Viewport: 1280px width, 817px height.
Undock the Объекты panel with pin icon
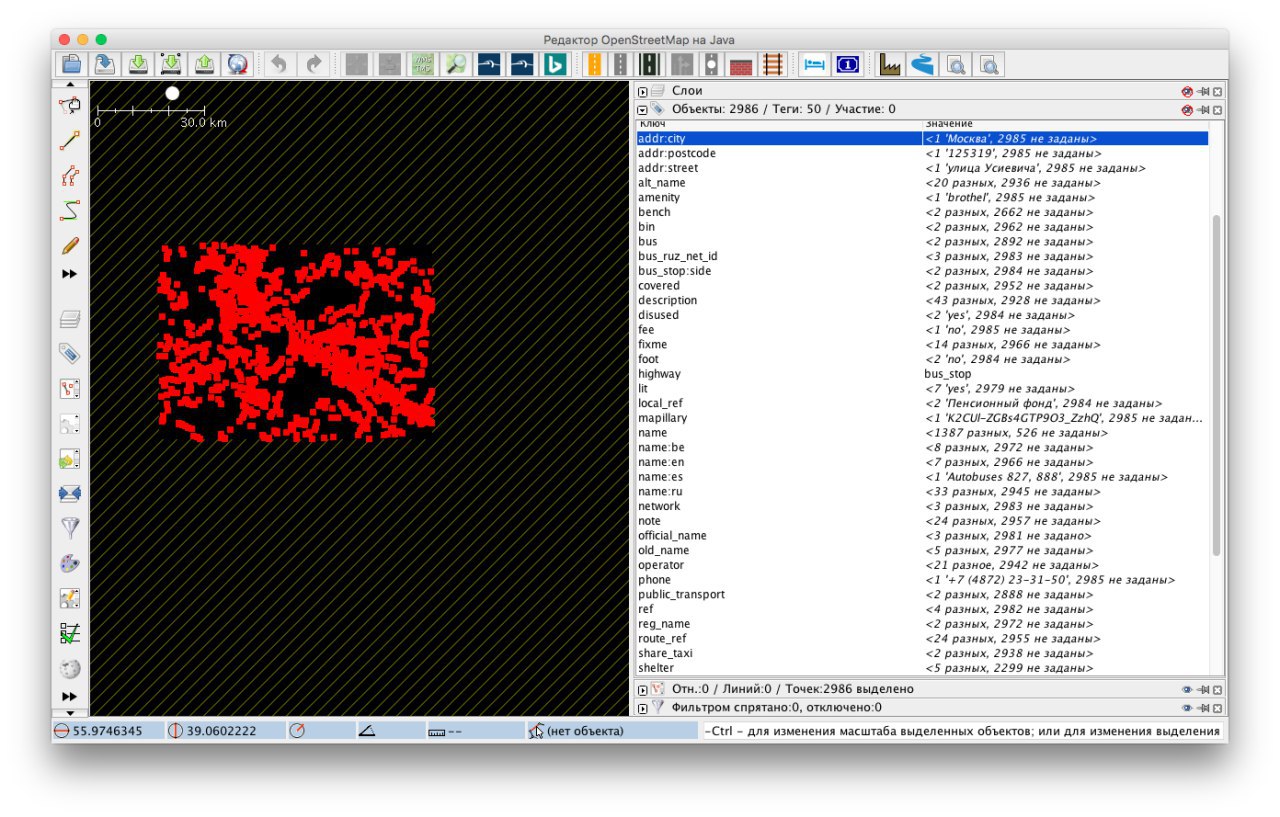(1203, 109)
